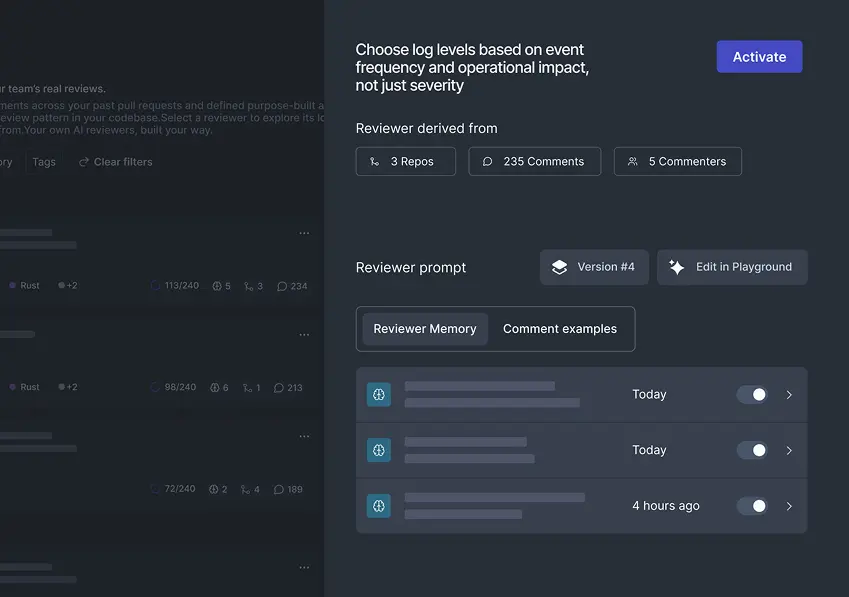Click the 234 comments count
The width and height of the screenshot is (849, 597).
tap(292, 286)
